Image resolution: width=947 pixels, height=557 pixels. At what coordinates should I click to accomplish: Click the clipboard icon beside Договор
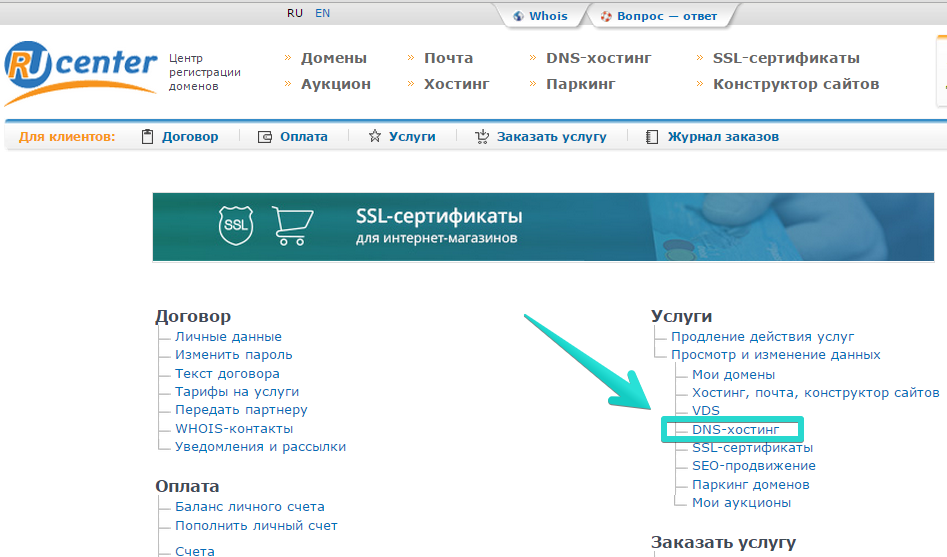point(147,137)
